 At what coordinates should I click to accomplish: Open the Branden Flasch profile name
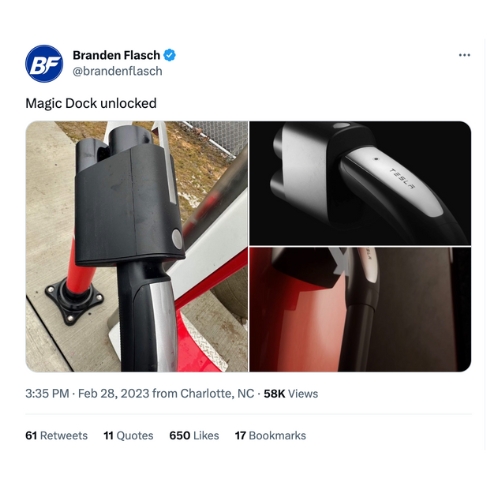[x=116, y=55]
